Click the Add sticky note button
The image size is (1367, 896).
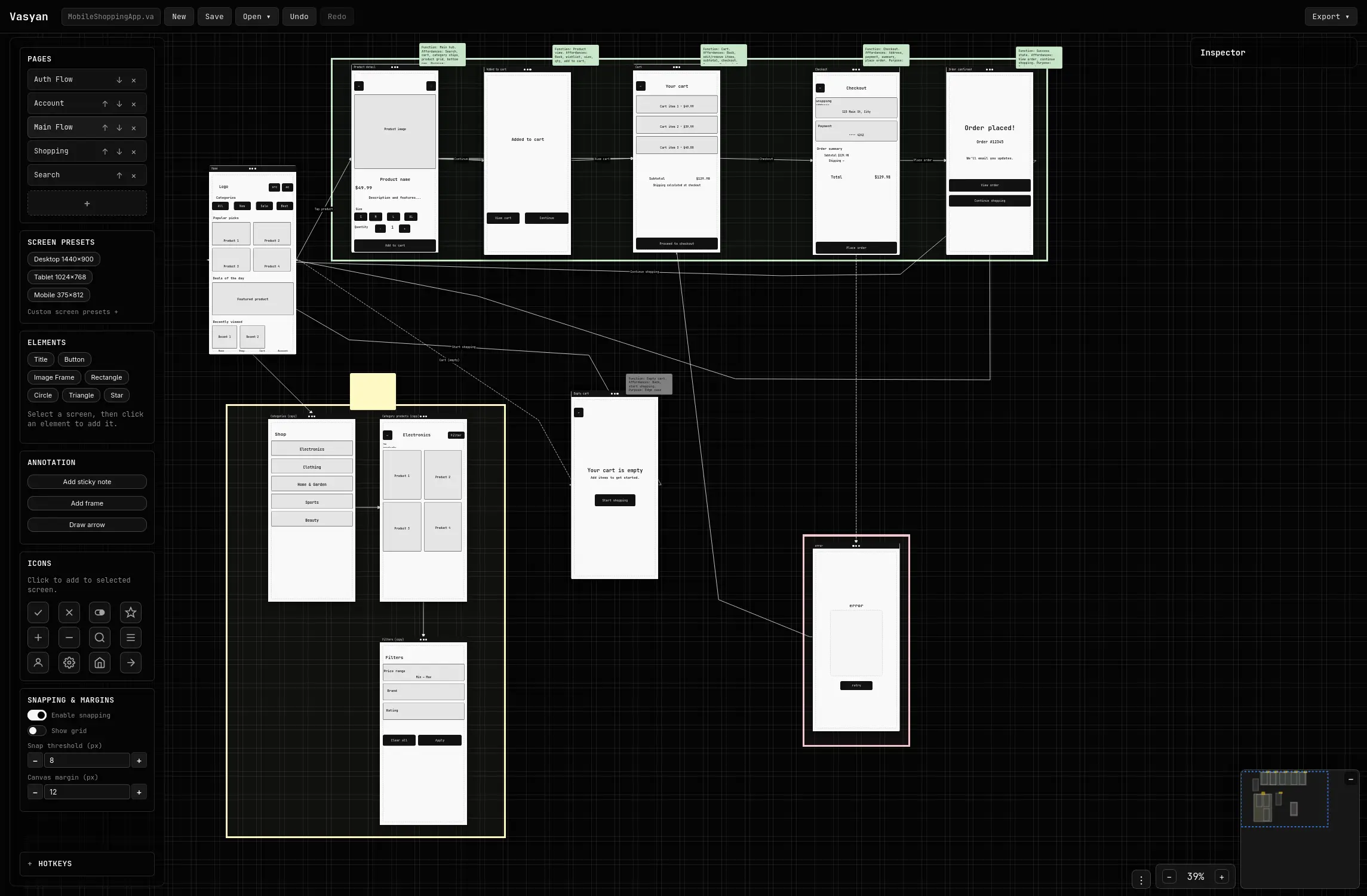point(87,481)
